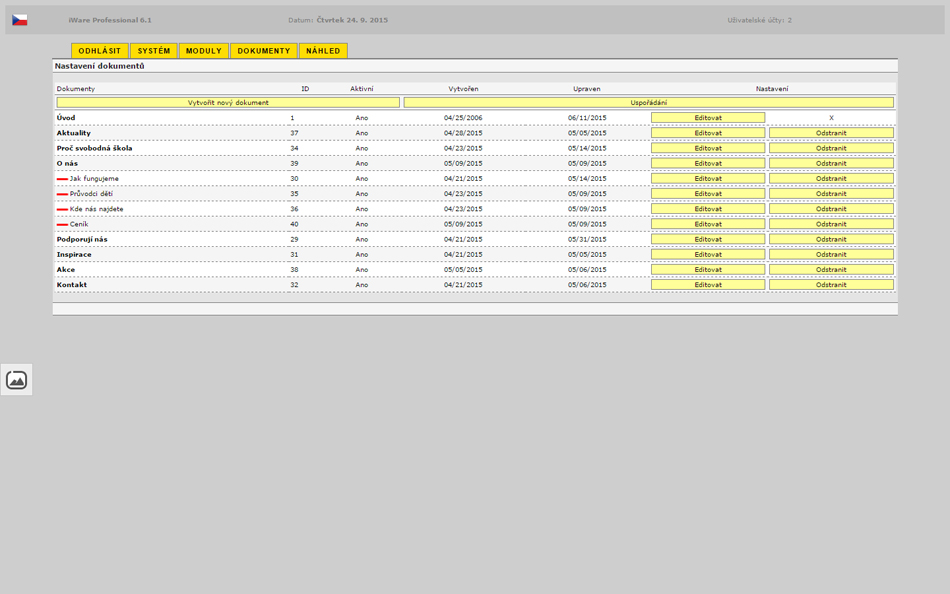Viewport: 950px width, 594px height.
Task: Remove the Průvodci dětí document
Action: pyautogui.click(x=831, y=193)
